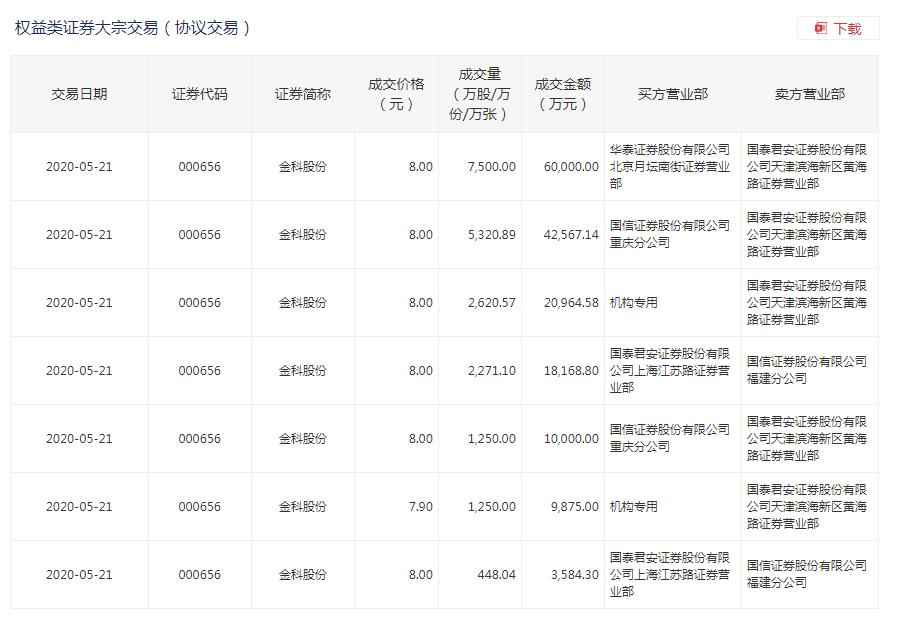
Task: Click price 8.00 in the 5,320.89 row
Action: click(421, 235)
